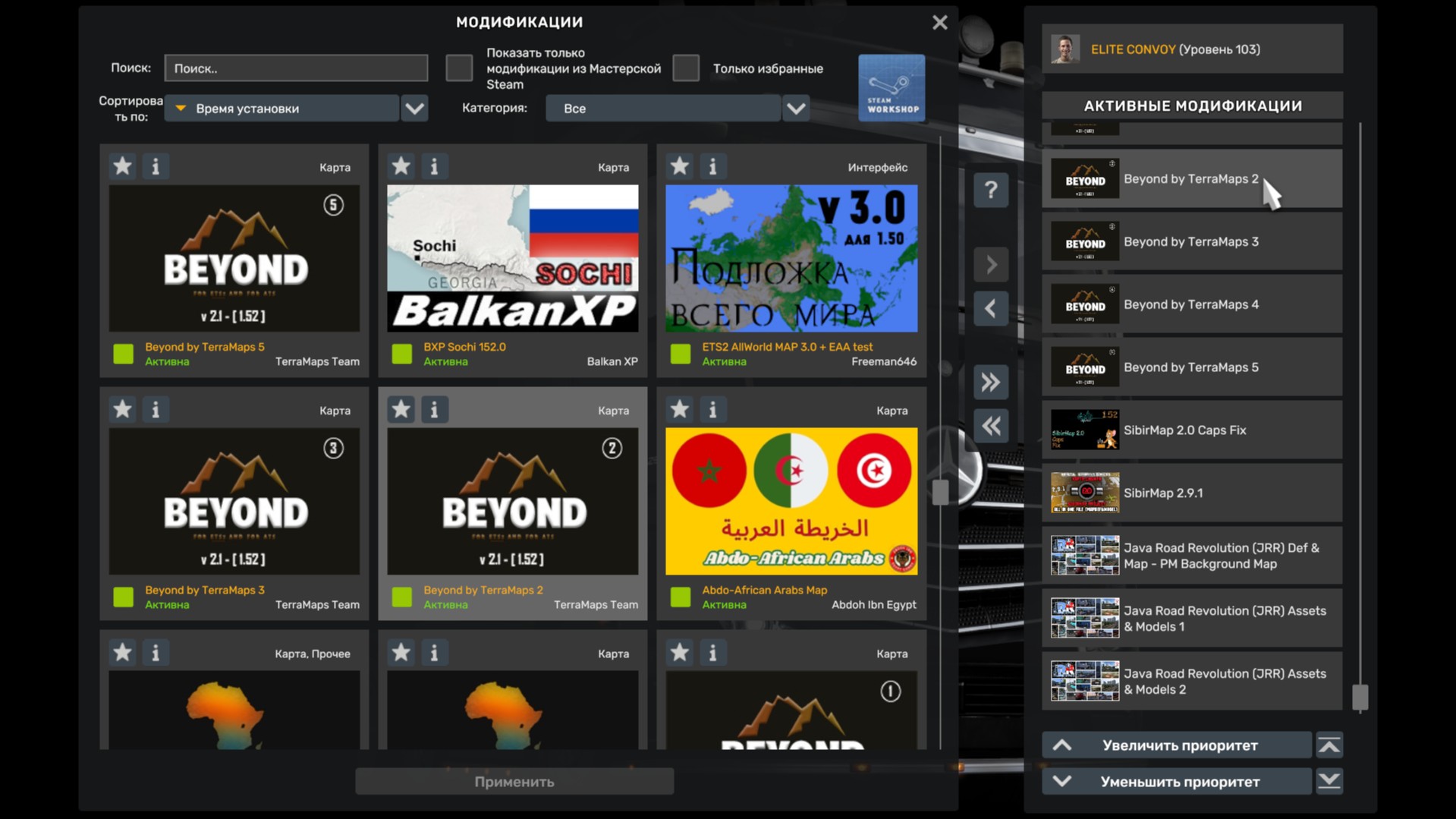
Task: Remove selected mod with left arrow
Action: coord(991,309)
